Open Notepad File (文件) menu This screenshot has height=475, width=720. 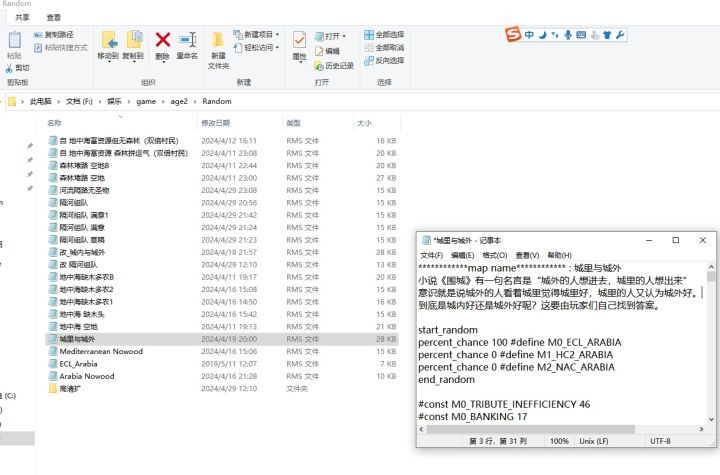pyautogui.click(x=432, y=255)
